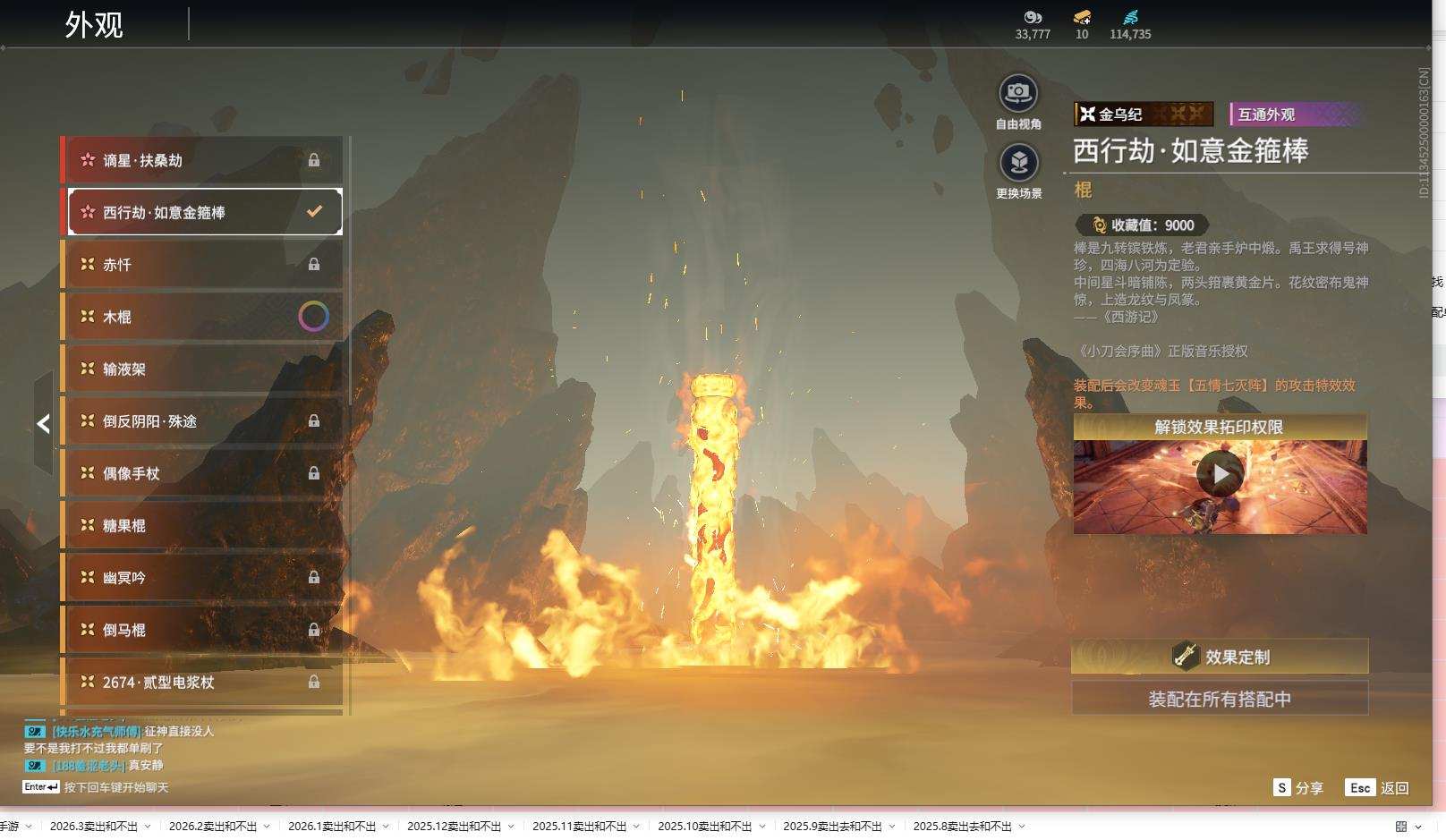The height and width of the screenshot is (840, 1446).
Task: Play the 解锁效果拓印权限 preview video
Action: coord(1220,474)
